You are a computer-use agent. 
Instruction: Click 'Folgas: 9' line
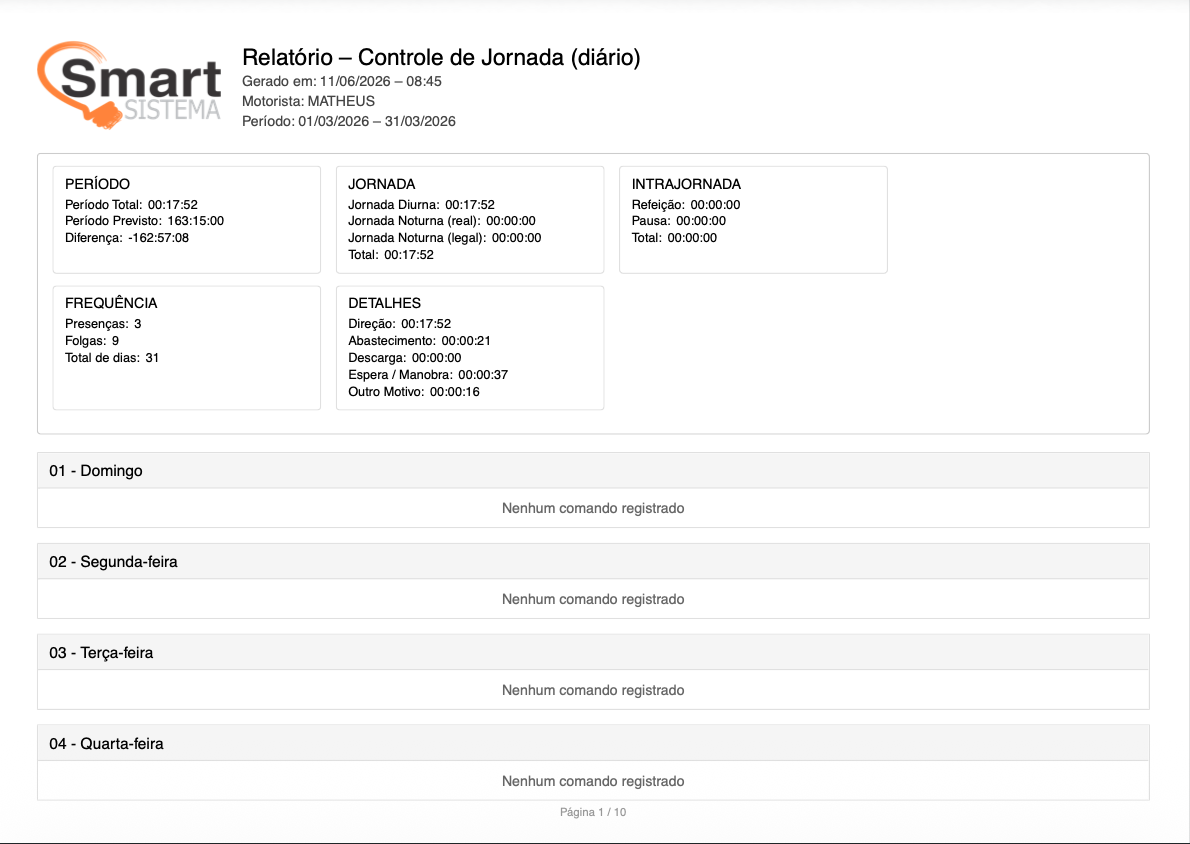(x=92, y=341)
